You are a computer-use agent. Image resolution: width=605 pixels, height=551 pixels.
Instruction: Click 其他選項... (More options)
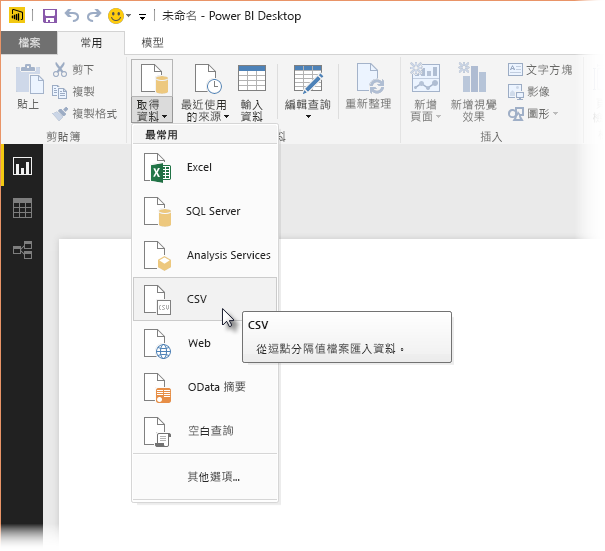pyautogui.click(x=205, y=477)
